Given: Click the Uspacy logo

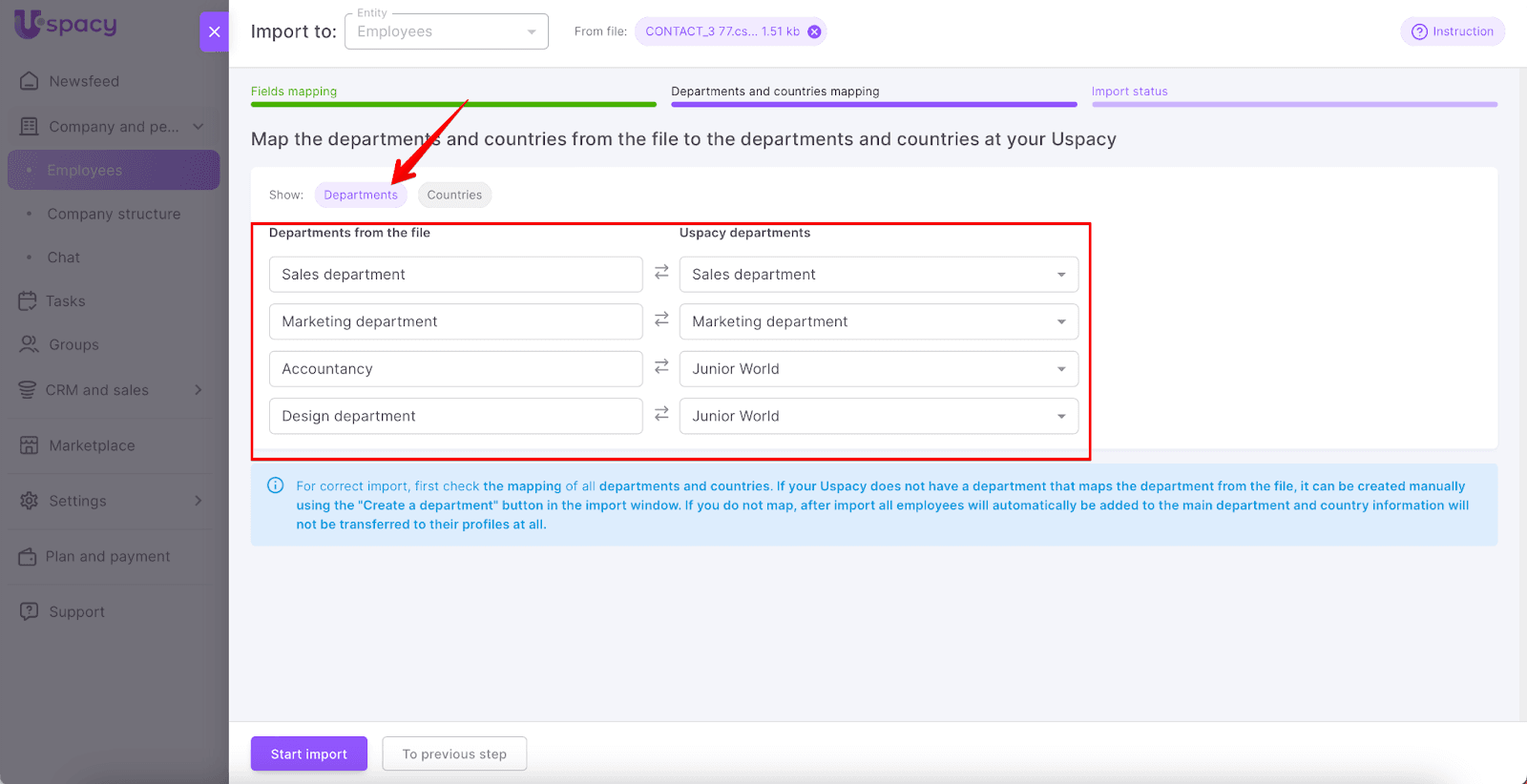Looking at the screenshot, I should tap(66, 24).
